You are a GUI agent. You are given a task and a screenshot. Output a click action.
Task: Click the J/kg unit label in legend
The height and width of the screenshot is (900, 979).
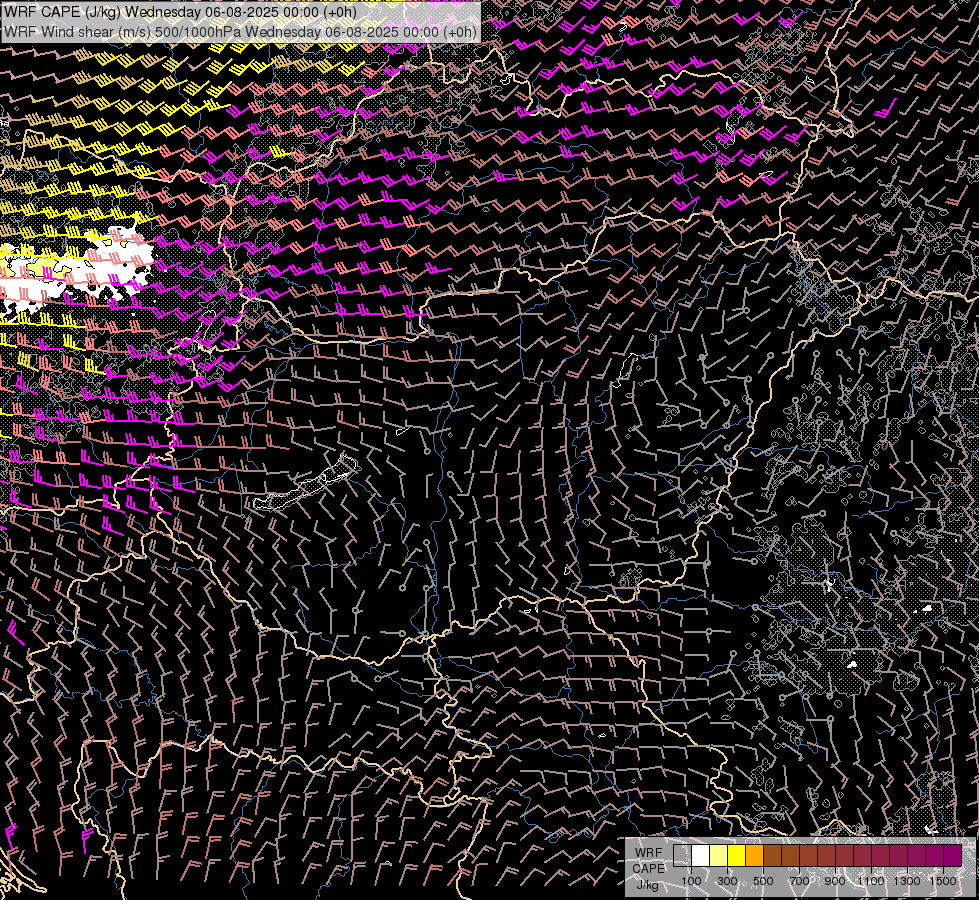[x=647, y=885]
